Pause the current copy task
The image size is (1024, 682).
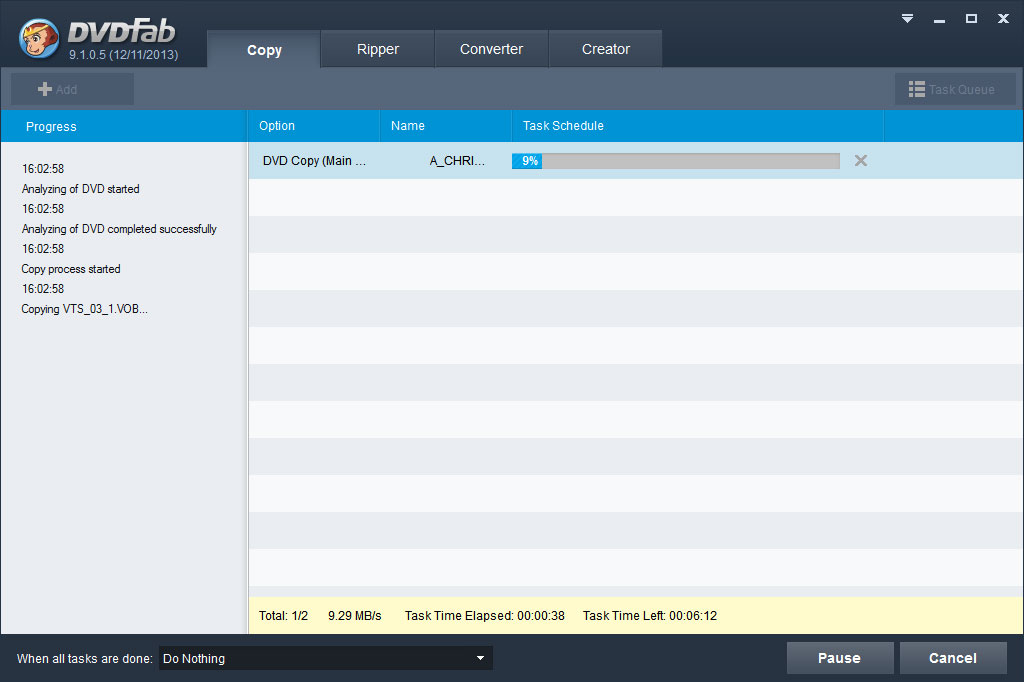840,658
